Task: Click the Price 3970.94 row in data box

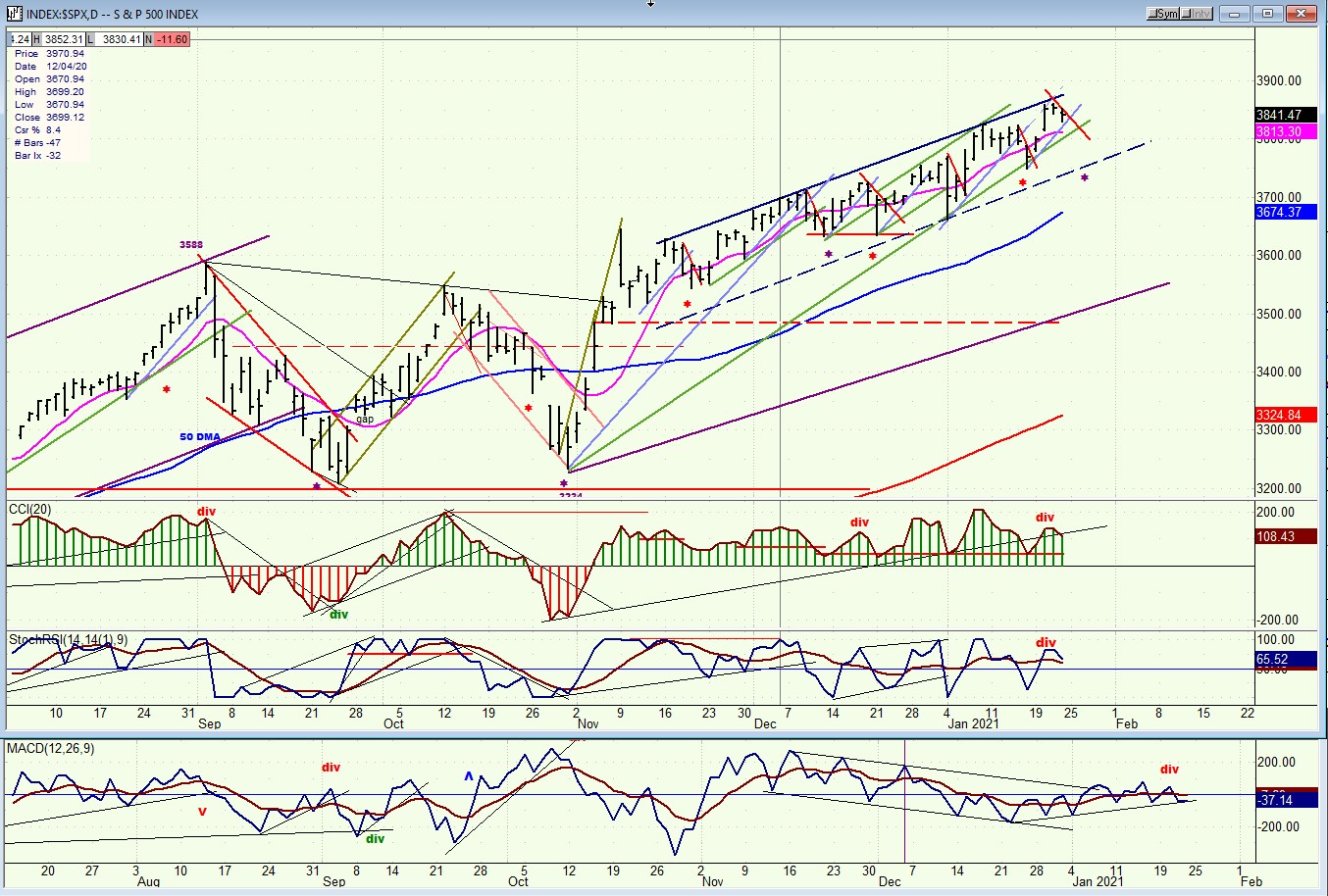Action: [49, 54]
